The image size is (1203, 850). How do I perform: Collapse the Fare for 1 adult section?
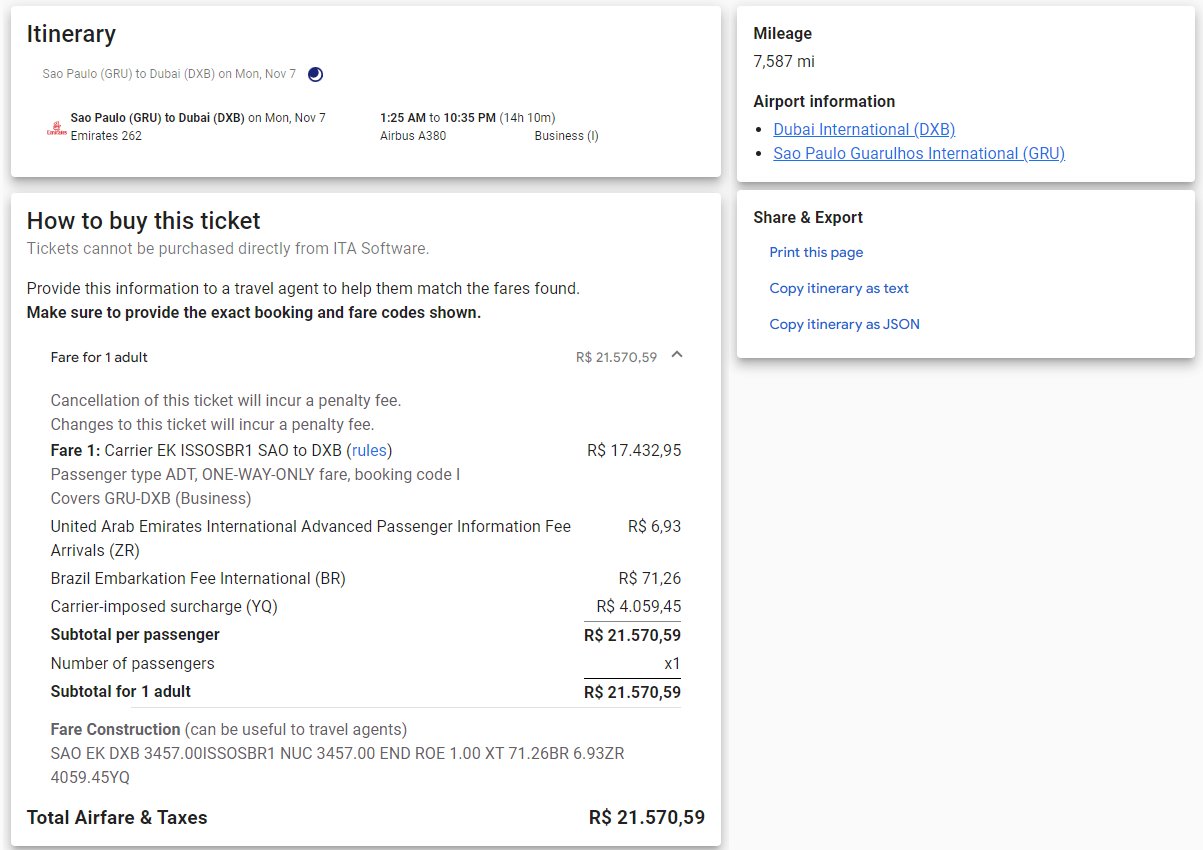coord(677,355)
